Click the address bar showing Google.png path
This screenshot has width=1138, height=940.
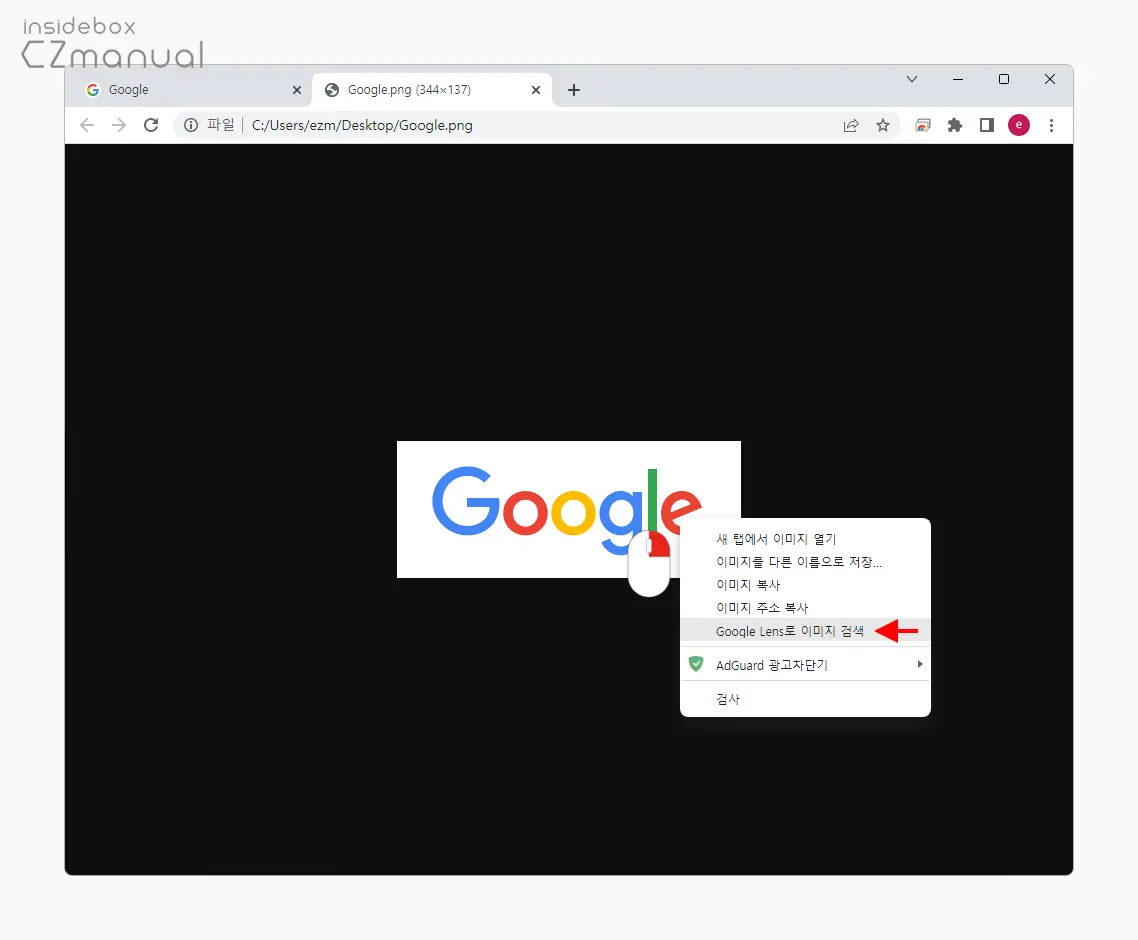(400, 125)
